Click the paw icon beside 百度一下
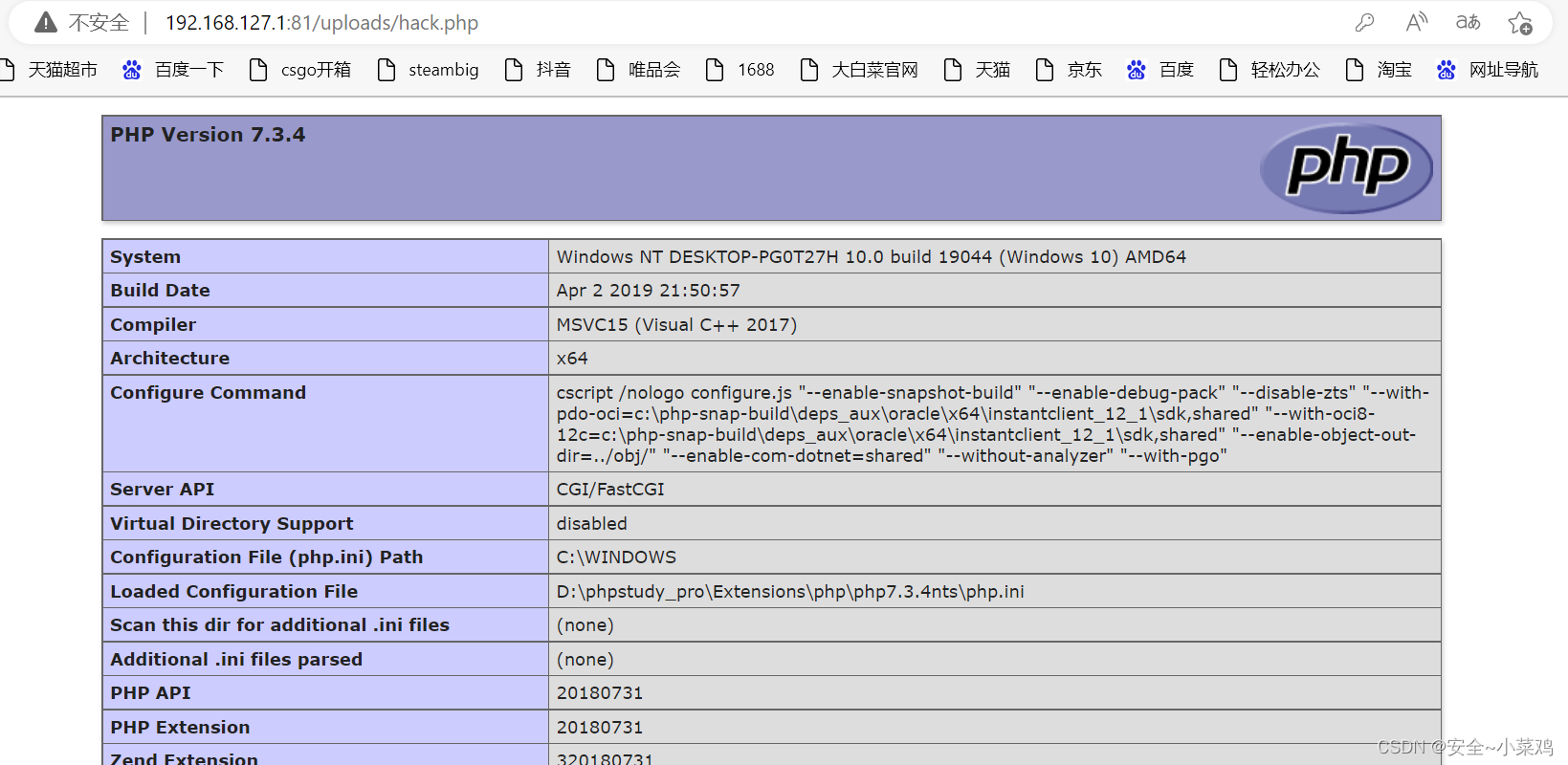The width and height of the screenshot is (1568, 765). [x=132, y=70]
